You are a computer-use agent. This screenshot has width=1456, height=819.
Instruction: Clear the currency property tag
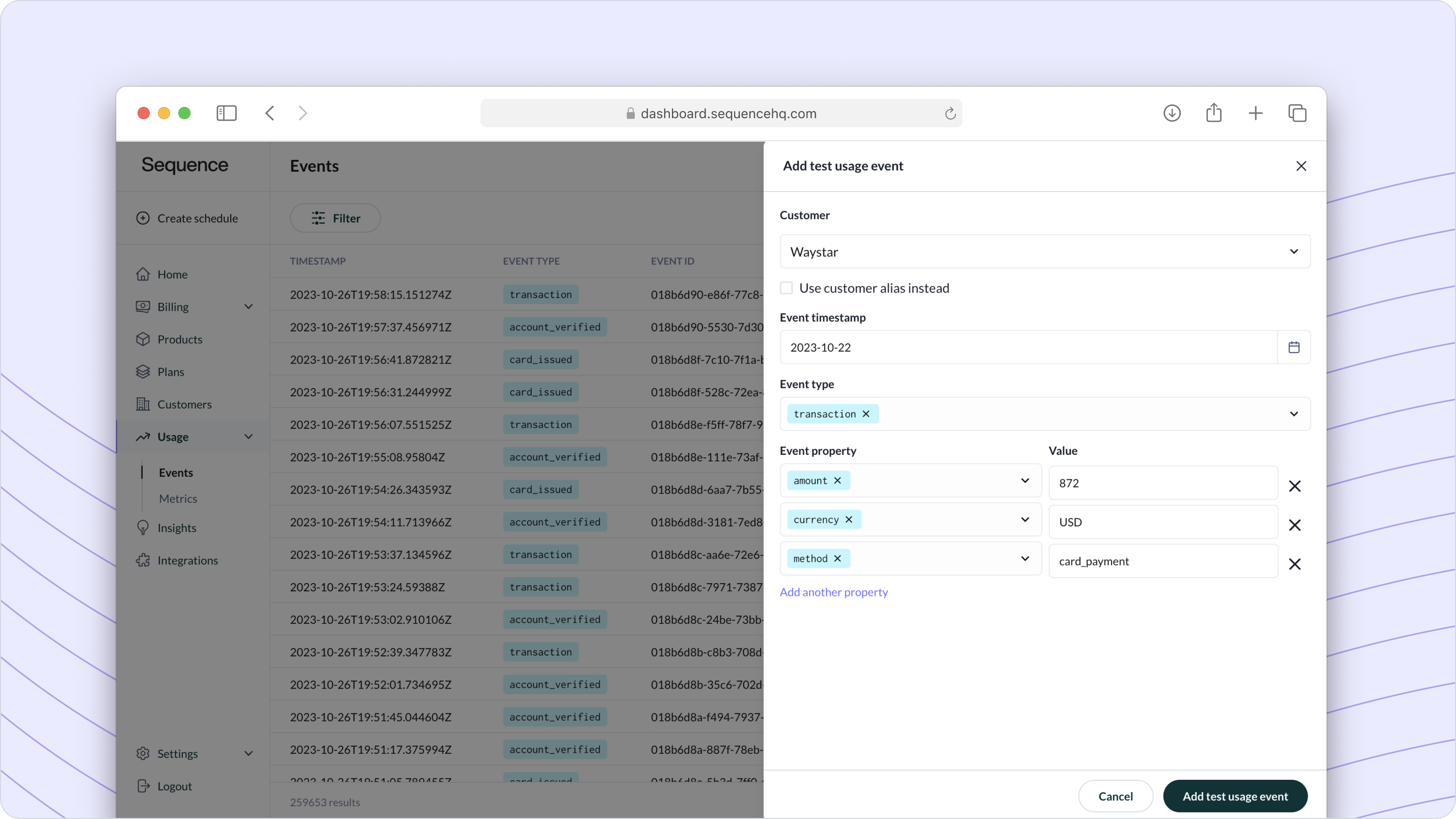click(x=848, y=520)
